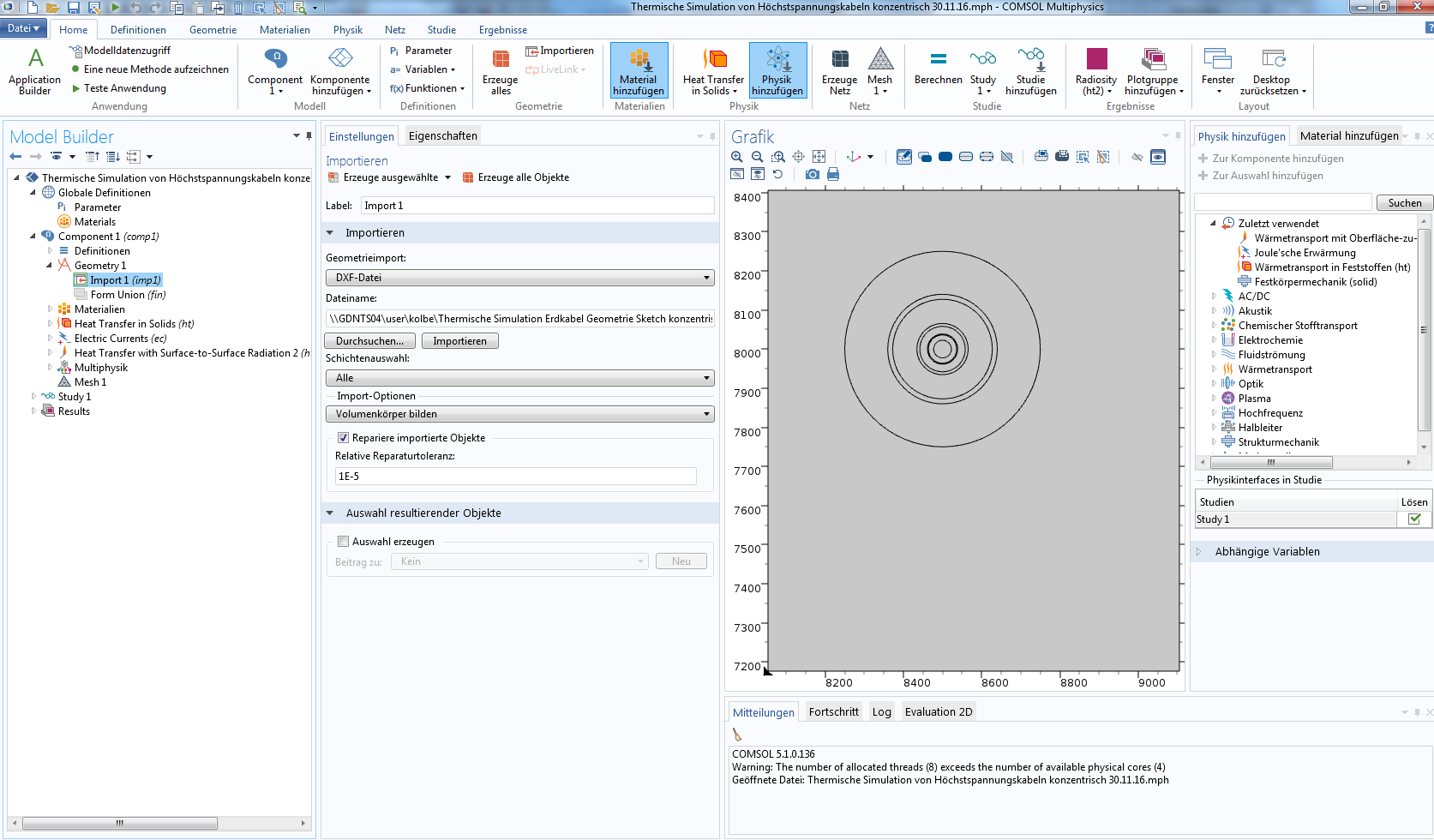Click the Erzeuge alles geometry button
Viewport: 1434px width, 840px height.
[501, 71]
